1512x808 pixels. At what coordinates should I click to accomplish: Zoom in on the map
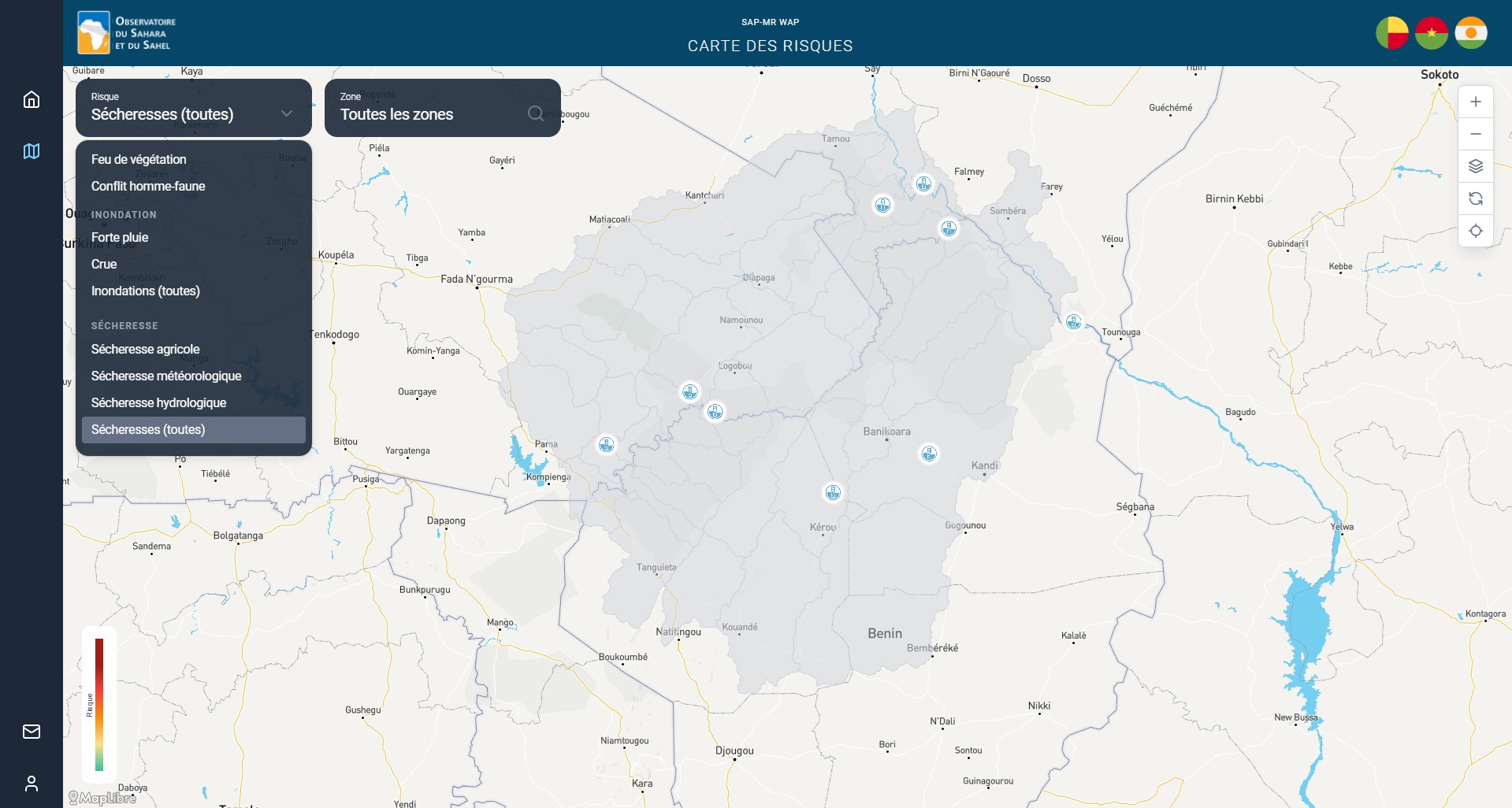coord(1476,102)
